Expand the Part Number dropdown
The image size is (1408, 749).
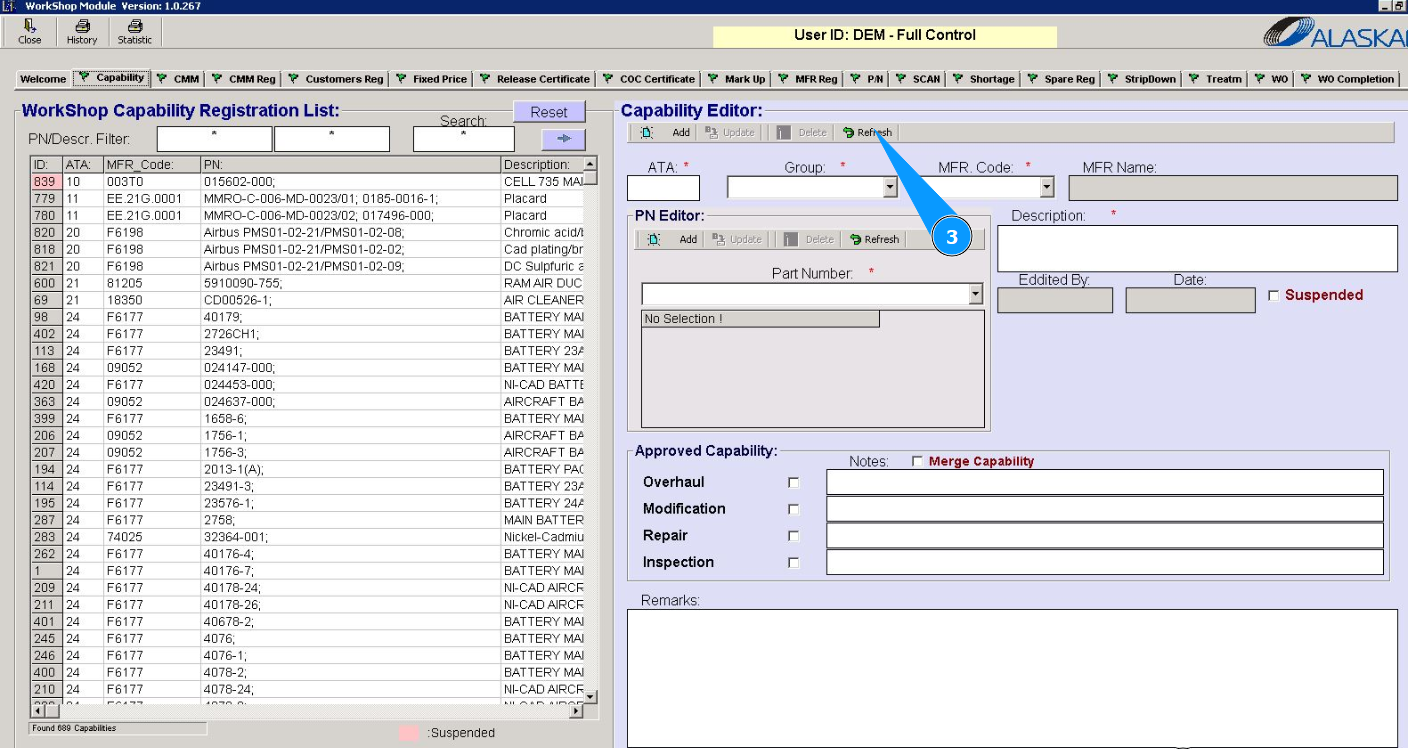pyautogui.click(x=976, y=294)
